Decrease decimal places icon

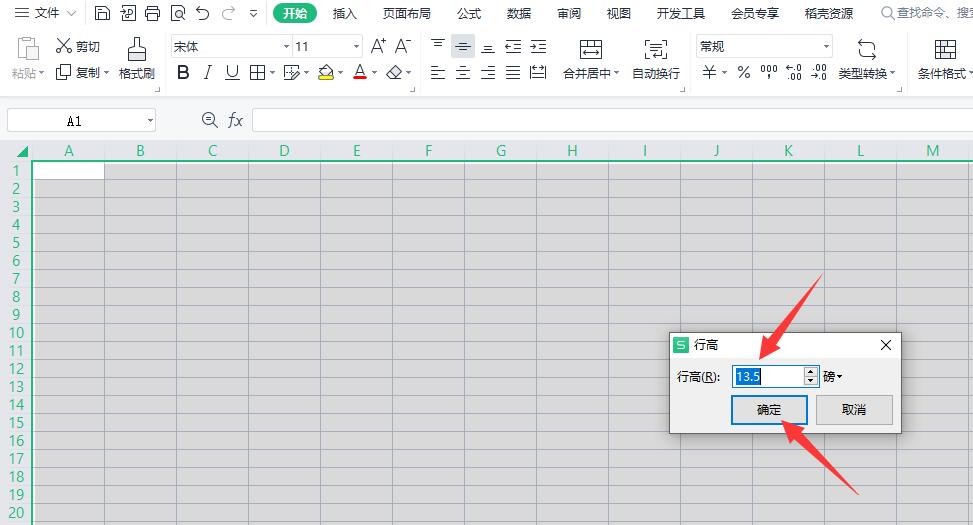click(x=819, y=73)
